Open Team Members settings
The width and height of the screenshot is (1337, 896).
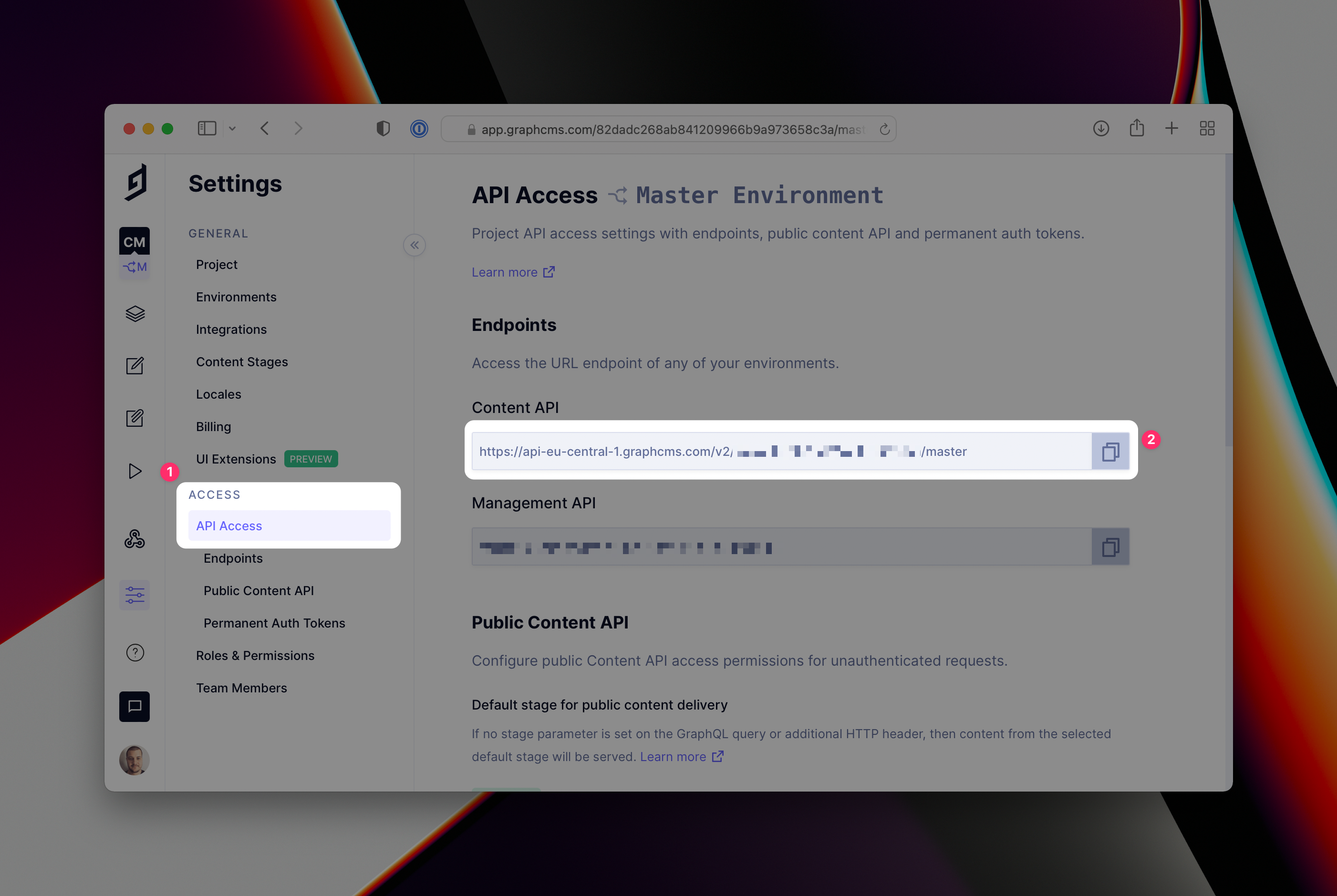click(241, 688)
